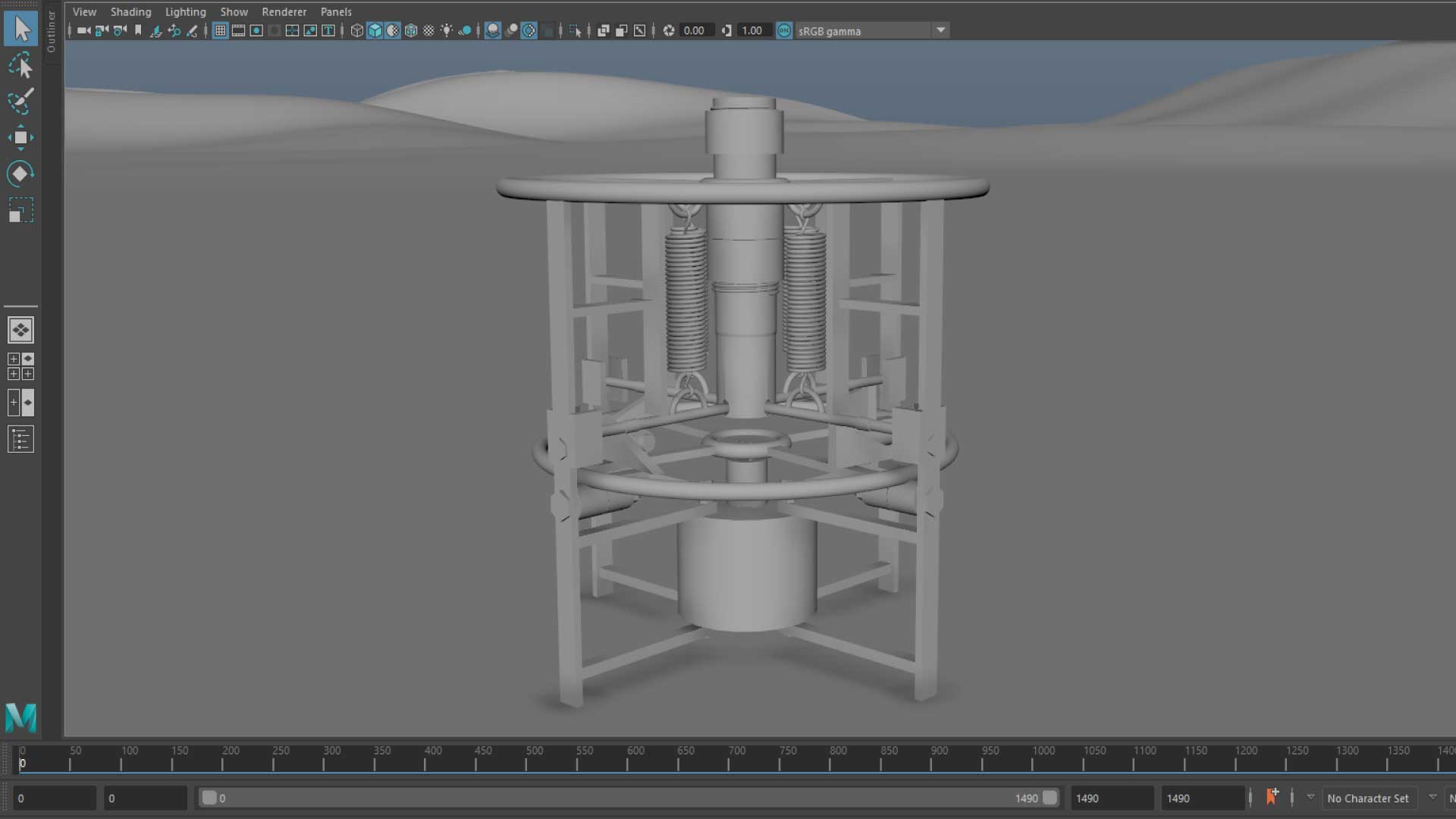Image resolution: width=1456 pixels, height=819 pixels.
Task: Enable wireframe display mode
Action: click(357, 30)
